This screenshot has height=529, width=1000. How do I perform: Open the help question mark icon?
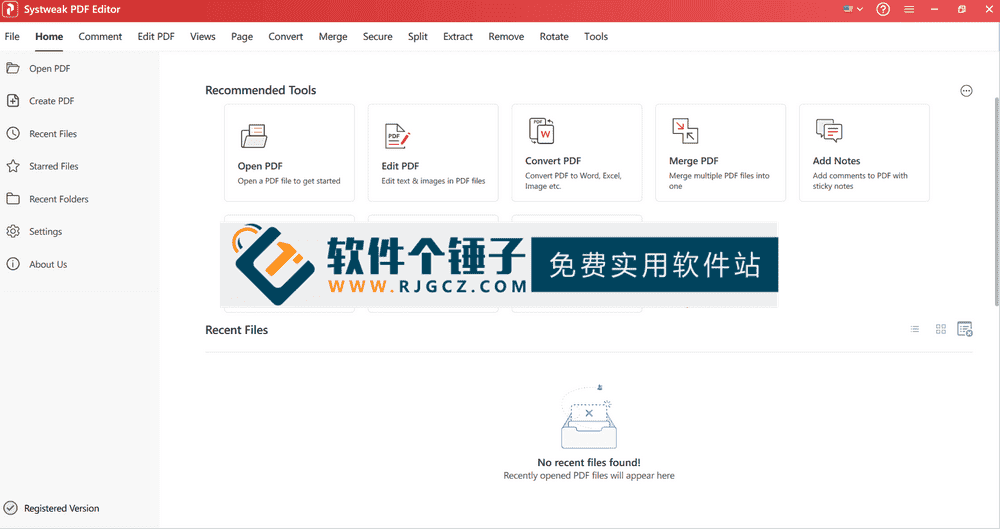[x=883, y=9]
